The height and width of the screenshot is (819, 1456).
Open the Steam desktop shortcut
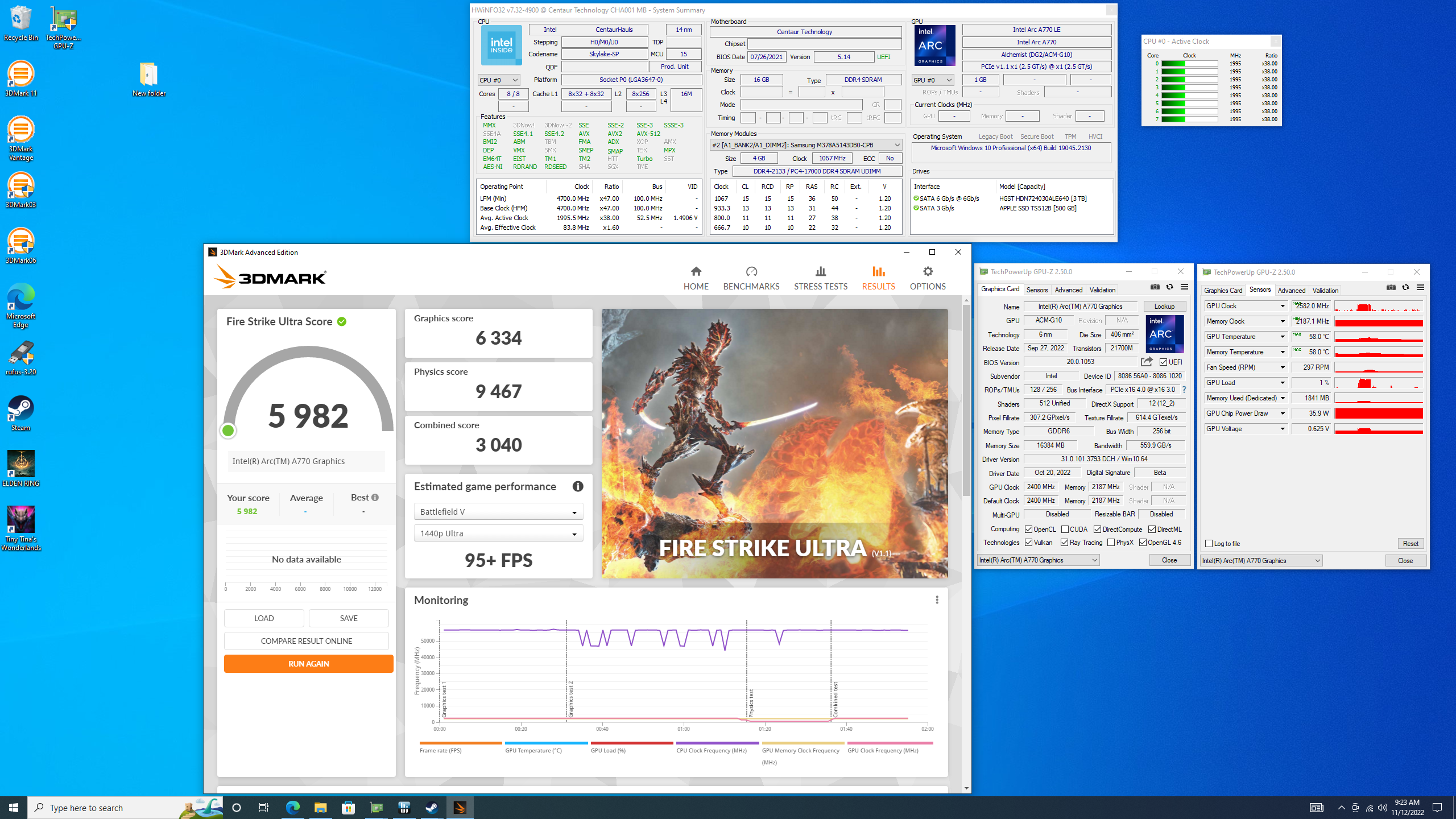click(x=21, y=413)
